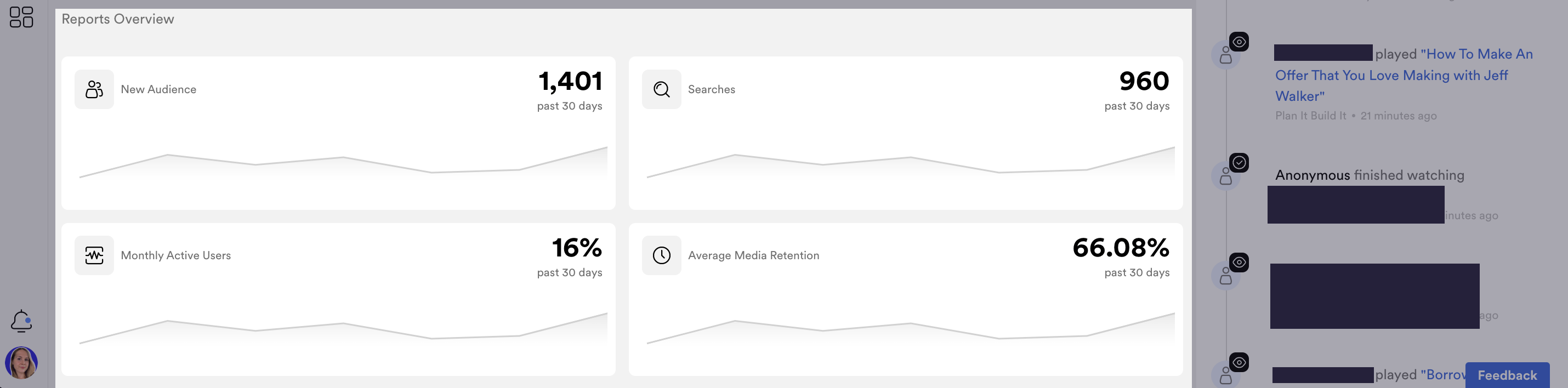Click the Reports Overview heading

(117, 19)
